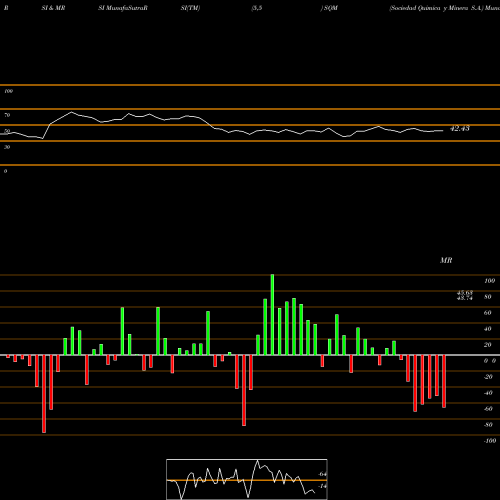Click the (5,5 parameter text
Screen dimensions: 500x500
pyautogui.click(x=257, y=8)
